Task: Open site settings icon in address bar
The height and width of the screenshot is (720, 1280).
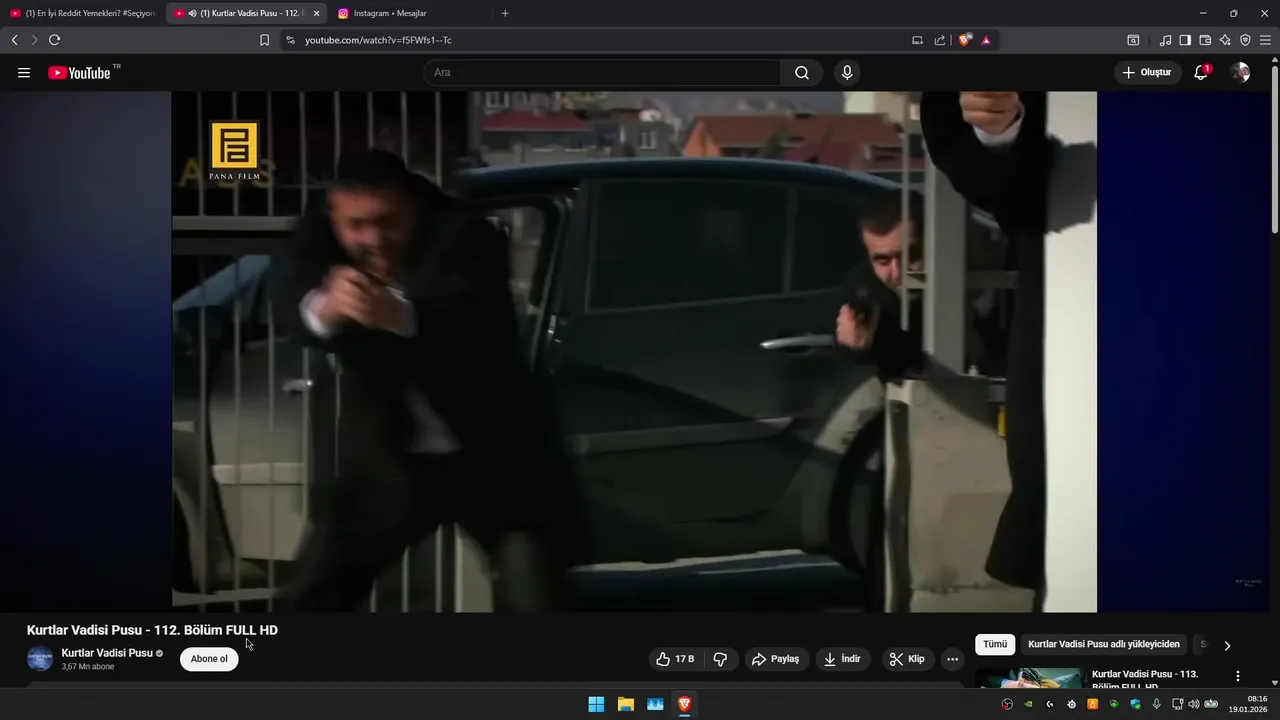Action: tap(290, 40)
